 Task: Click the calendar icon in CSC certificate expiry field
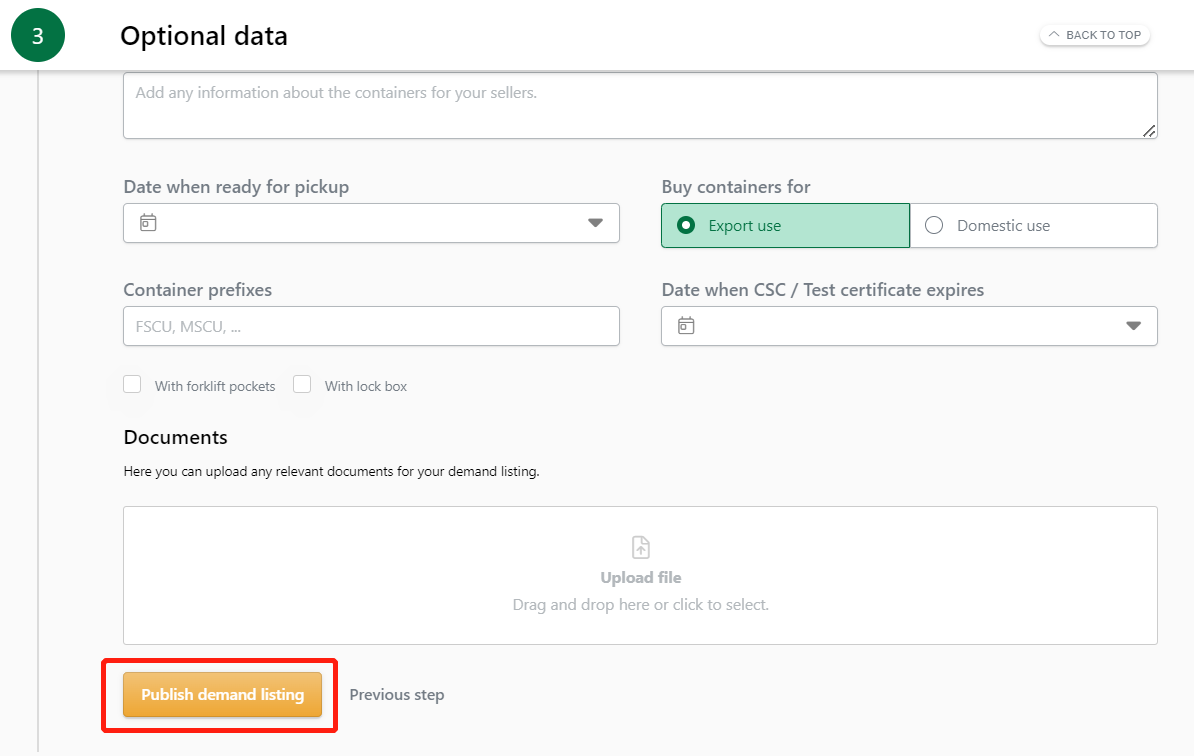tap(686, 326)
